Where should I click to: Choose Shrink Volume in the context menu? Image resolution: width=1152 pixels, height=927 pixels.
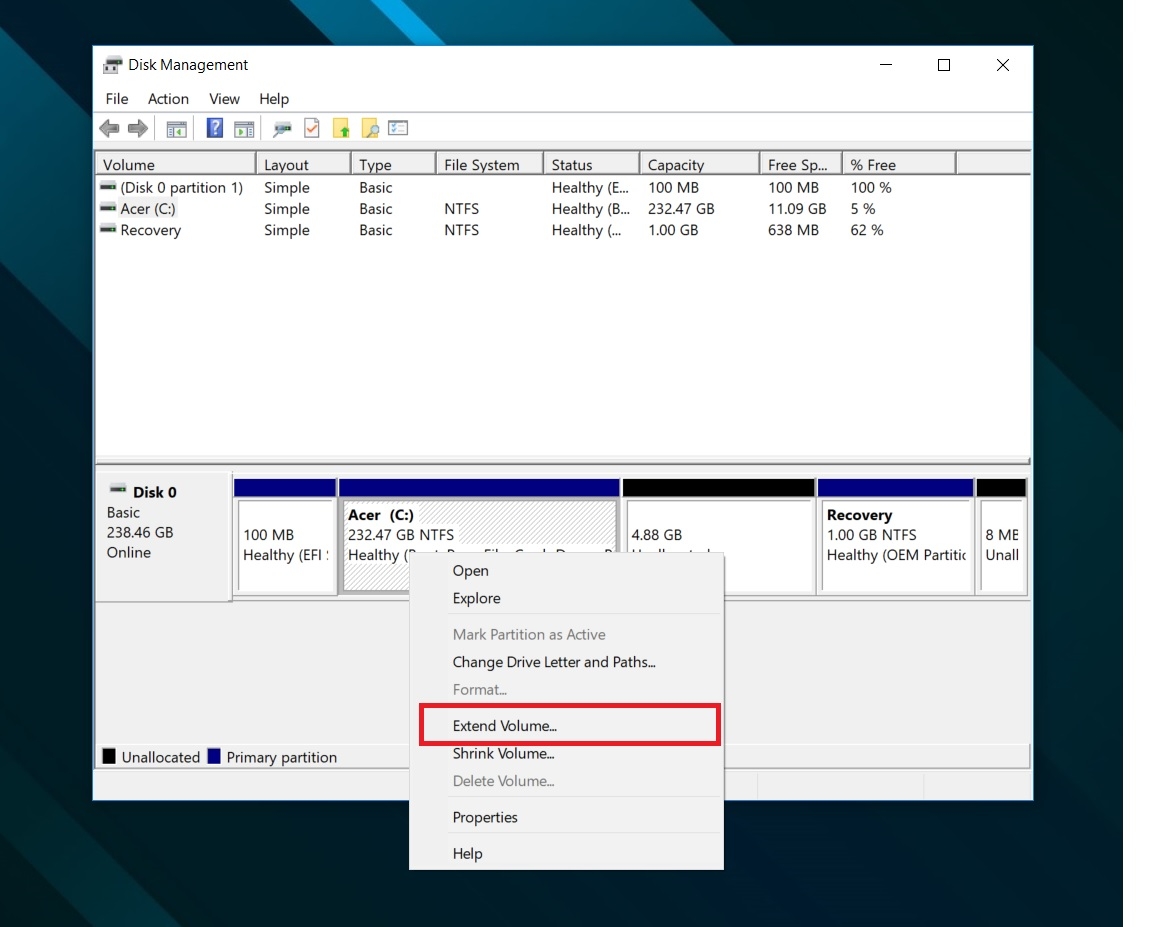(x=503, y=753)
